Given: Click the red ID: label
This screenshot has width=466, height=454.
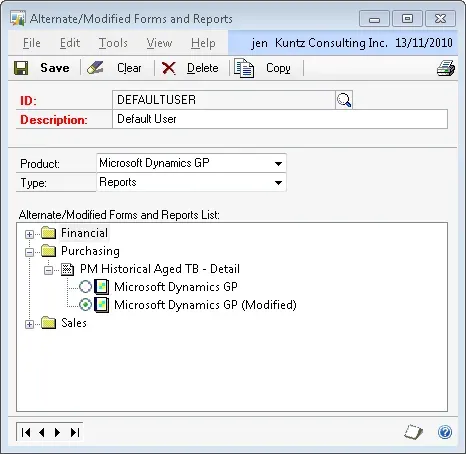Looking at the screenshot, I should pos(28,100).
